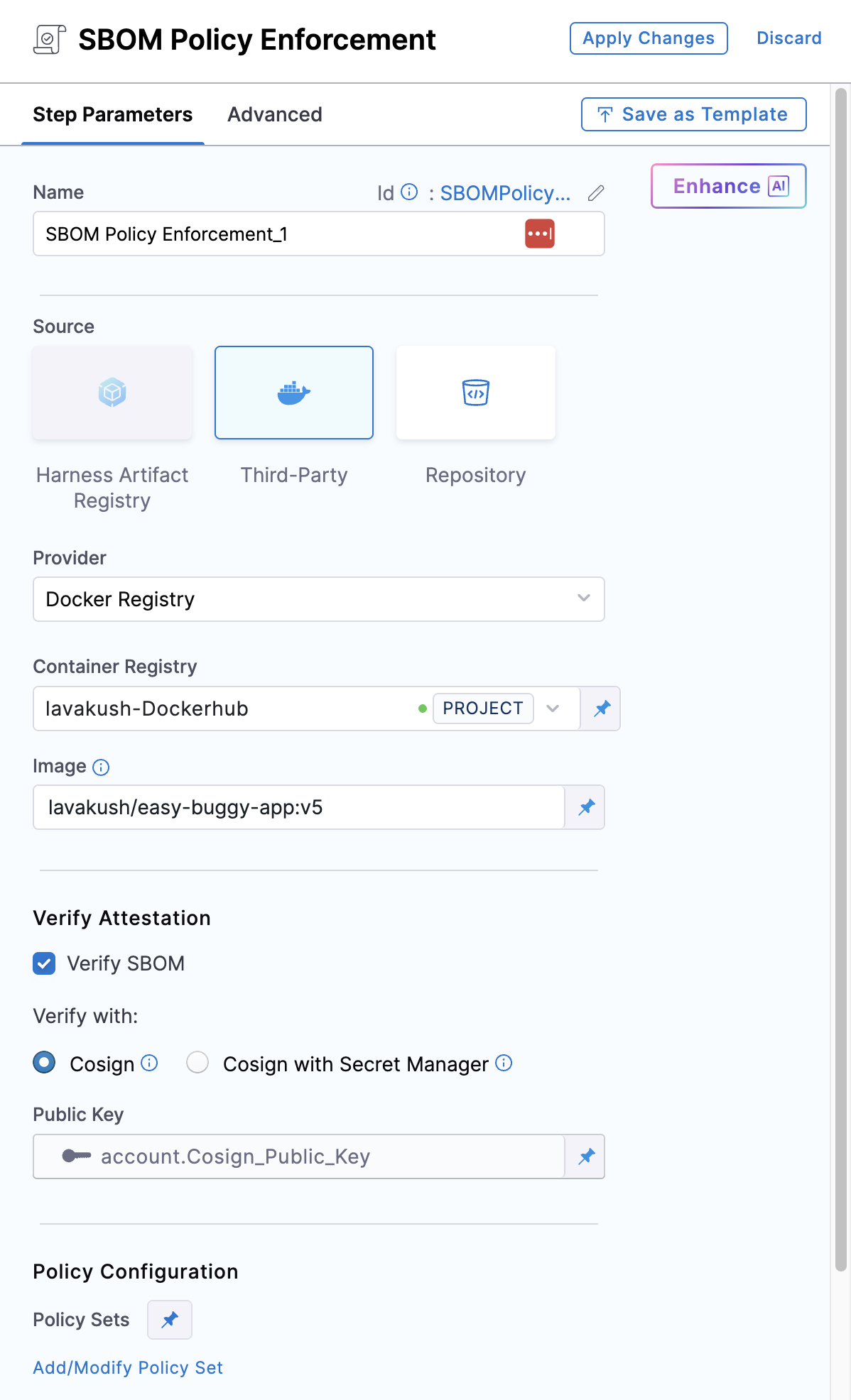Uncheck the Verify SBOM checkbox
Screen dimensions: 851x1400
[44, 963]
